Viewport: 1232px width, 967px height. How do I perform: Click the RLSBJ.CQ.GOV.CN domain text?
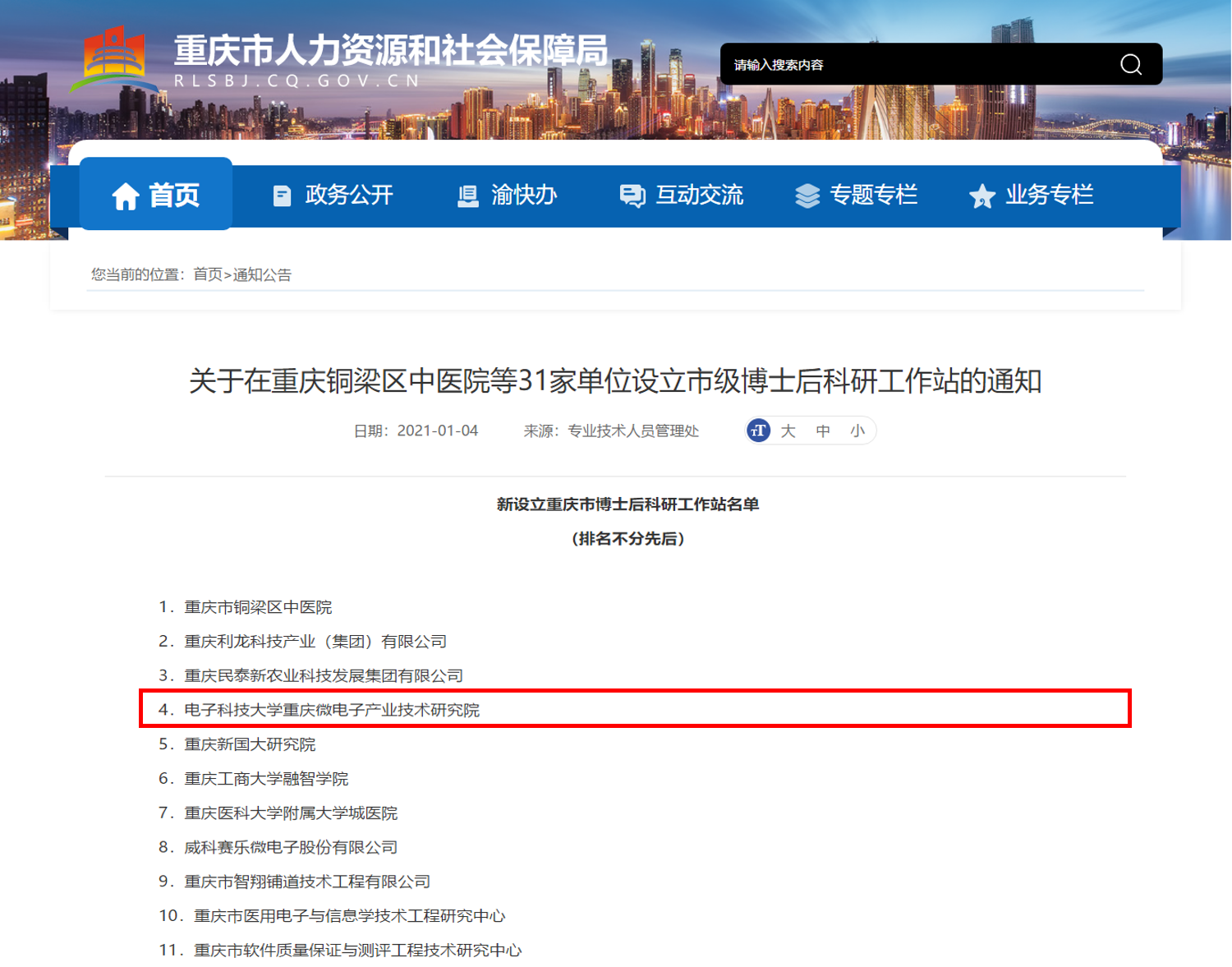297,81
